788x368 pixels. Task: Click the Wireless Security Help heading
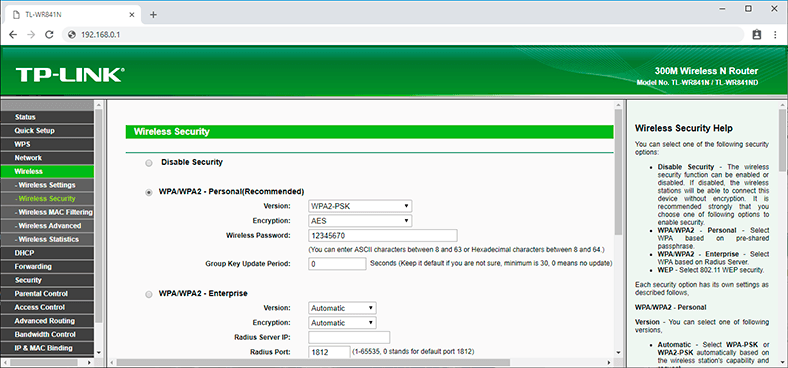(683, 128)
